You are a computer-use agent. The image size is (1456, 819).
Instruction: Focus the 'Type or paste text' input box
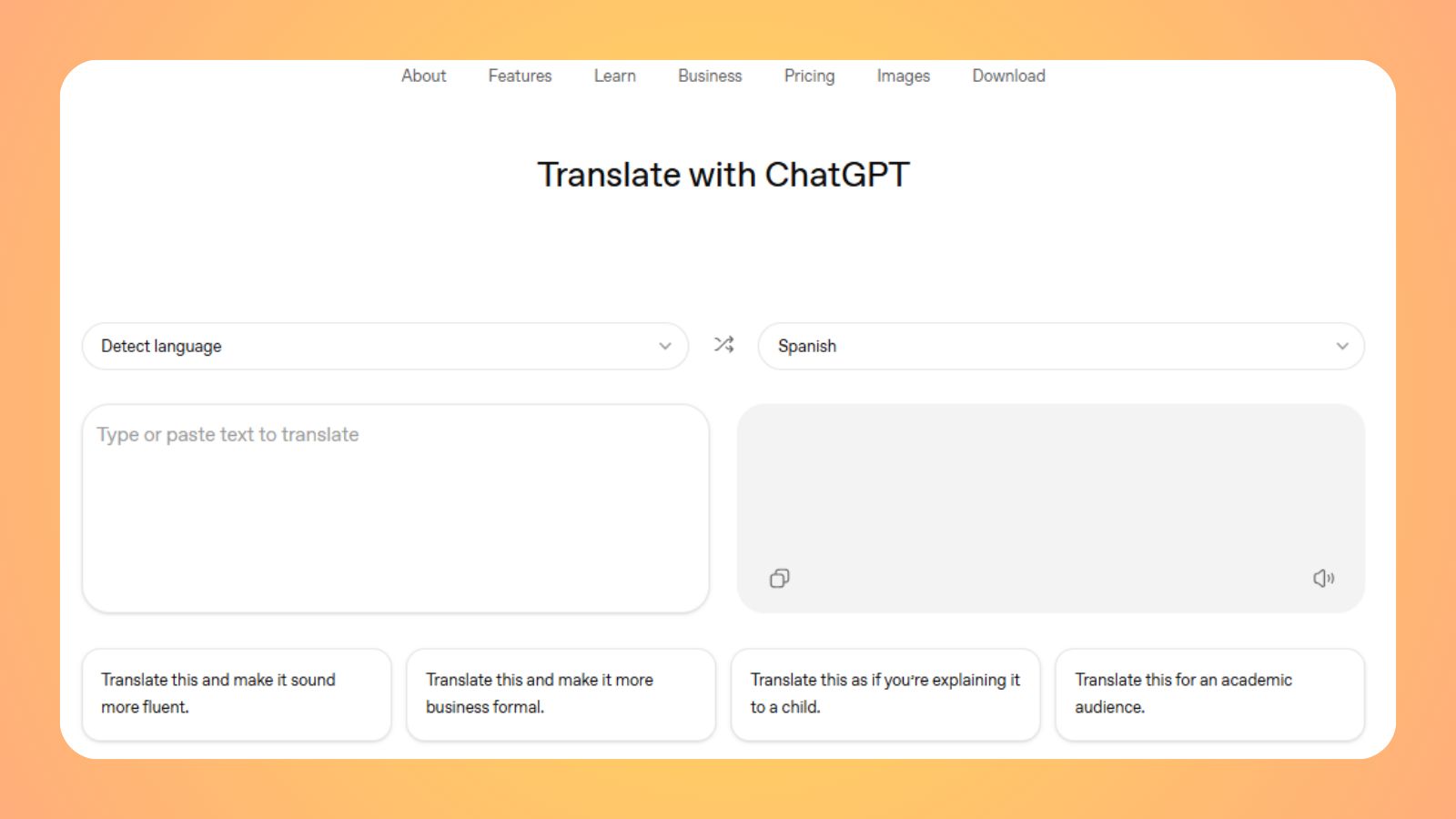pyautogui.click(x=395, y=508)
